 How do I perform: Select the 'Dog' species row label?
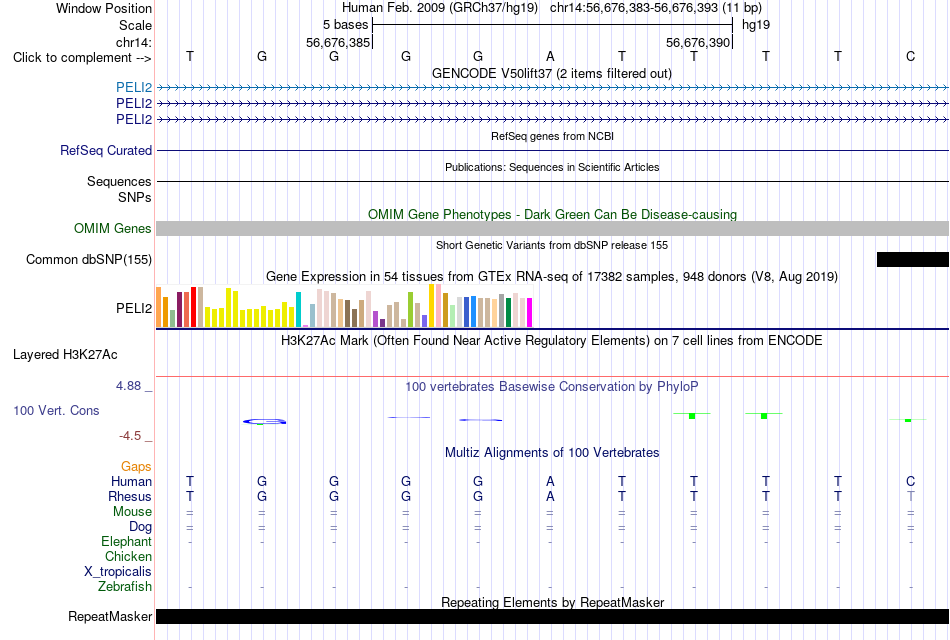click(140, 527)
